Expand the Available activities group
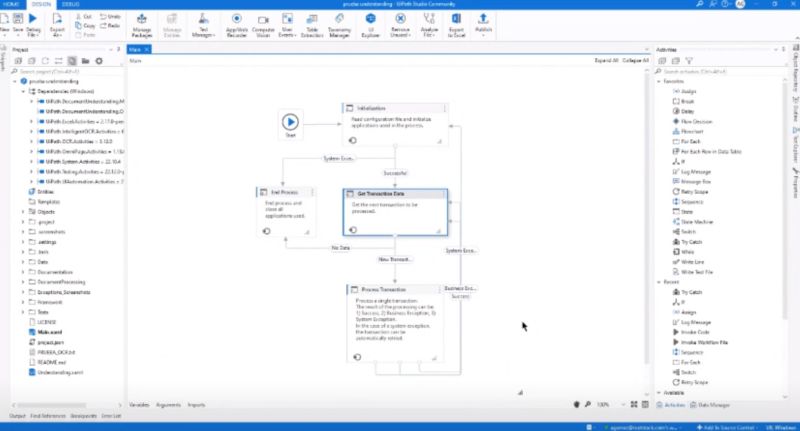Screen dimensions: 800x431 659,393
